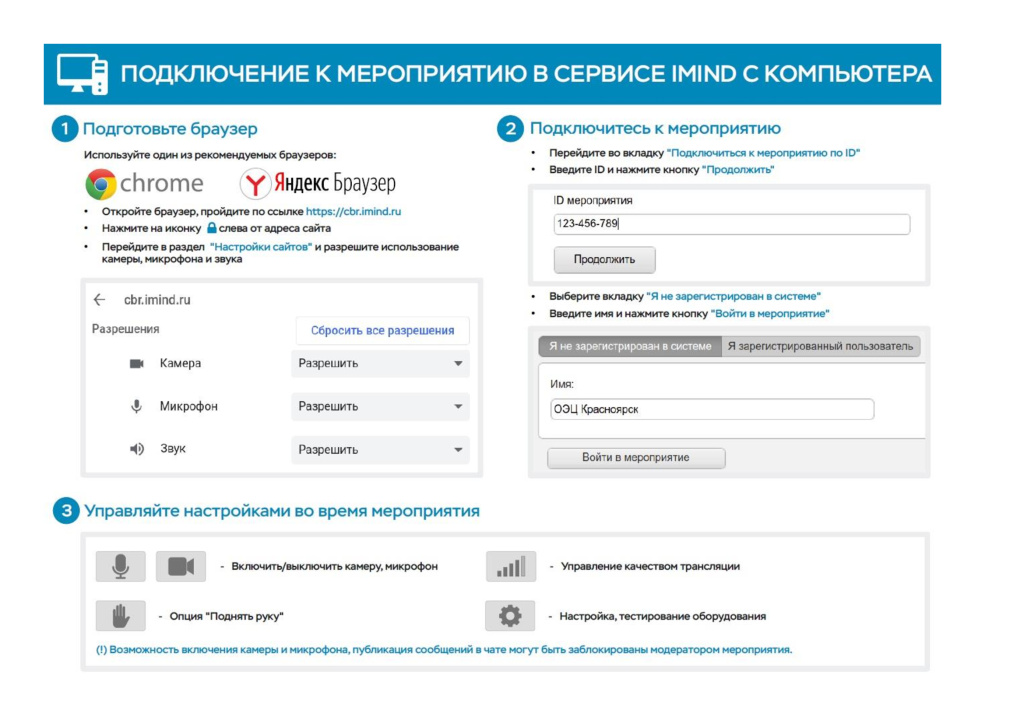1024x724 pixels.
Task: Click the ID мероприятия input field
Action: tap(731, 224)
